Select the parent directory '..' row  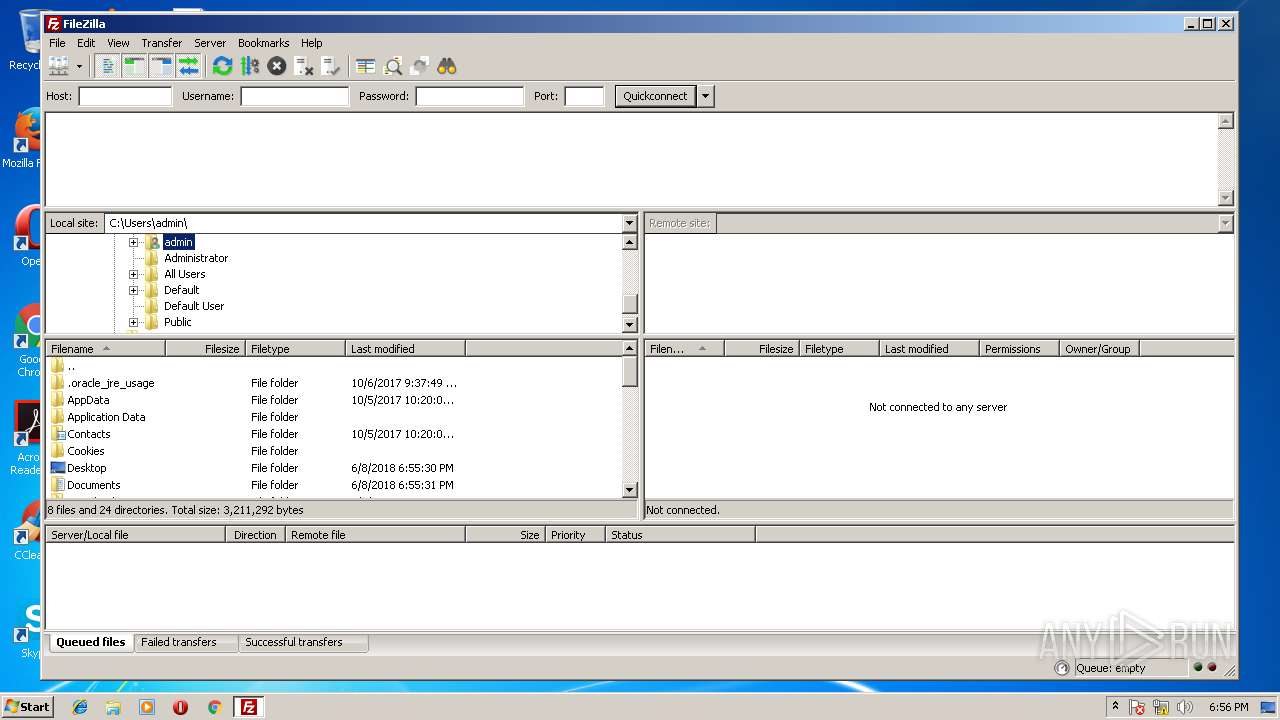pyautogui.click(x=334, y=366)
